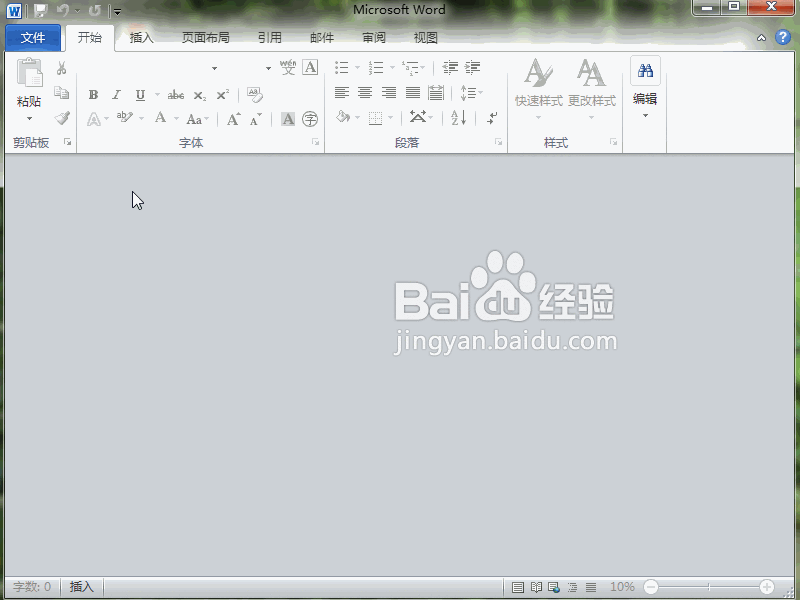Open the Paragraph dialog launcher
The height and width of the screenshot is (600, 800).
[x=498, y=142]
